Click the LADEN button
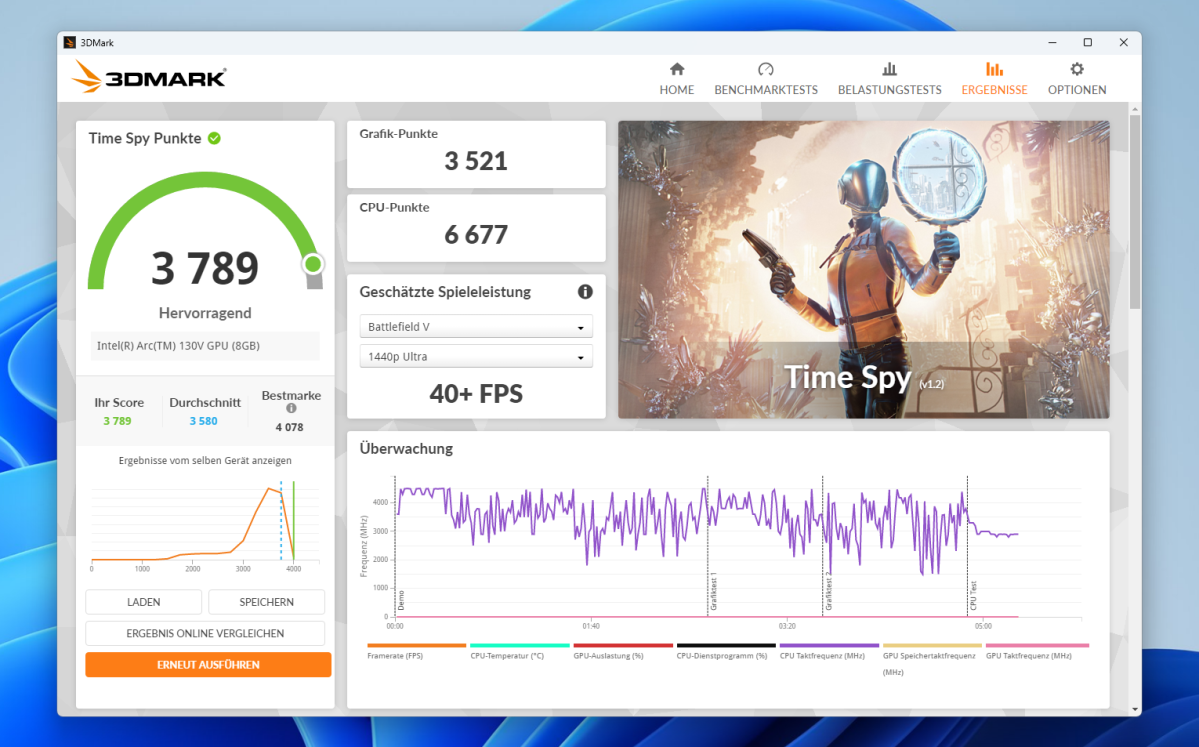The width and height of the screenshot is (1199, 747). click(x=144, y=602)
